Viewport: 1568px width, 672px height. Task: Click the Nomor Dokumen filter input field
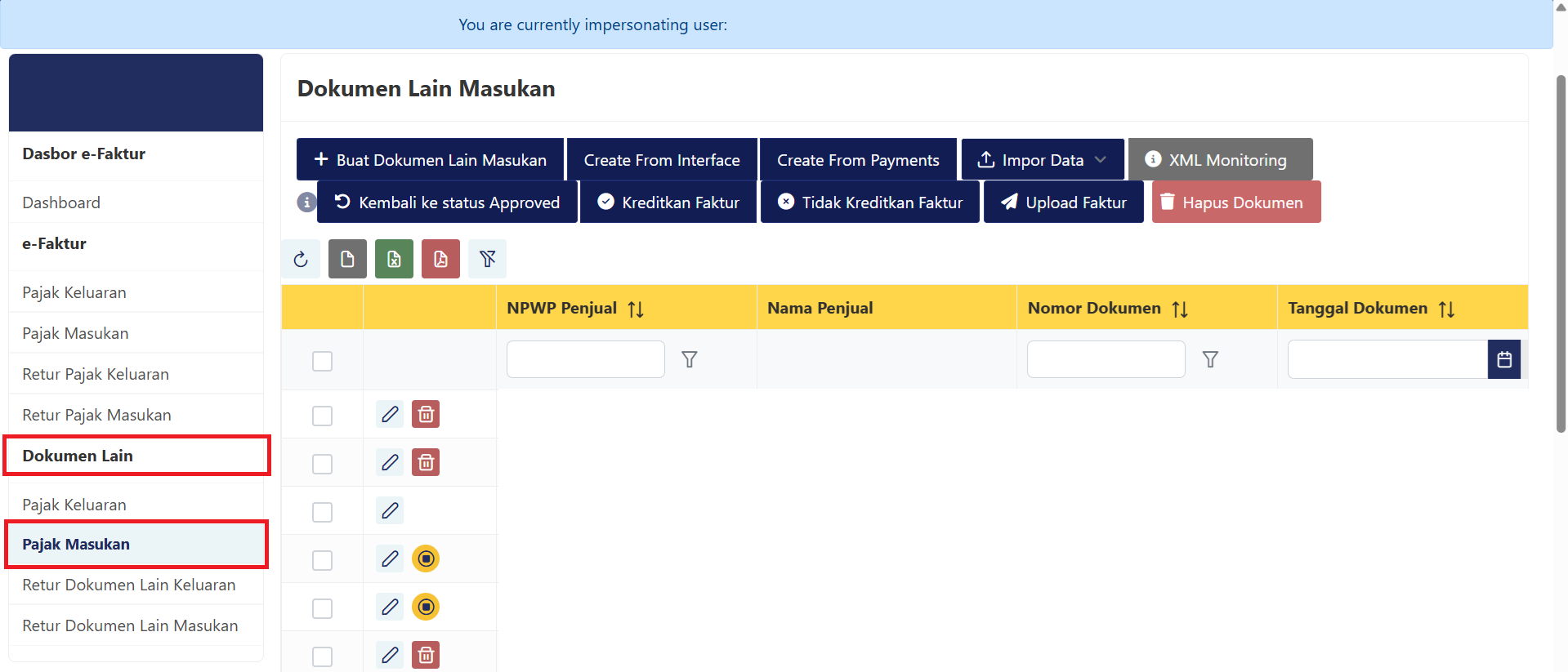tap(1106, 359)
